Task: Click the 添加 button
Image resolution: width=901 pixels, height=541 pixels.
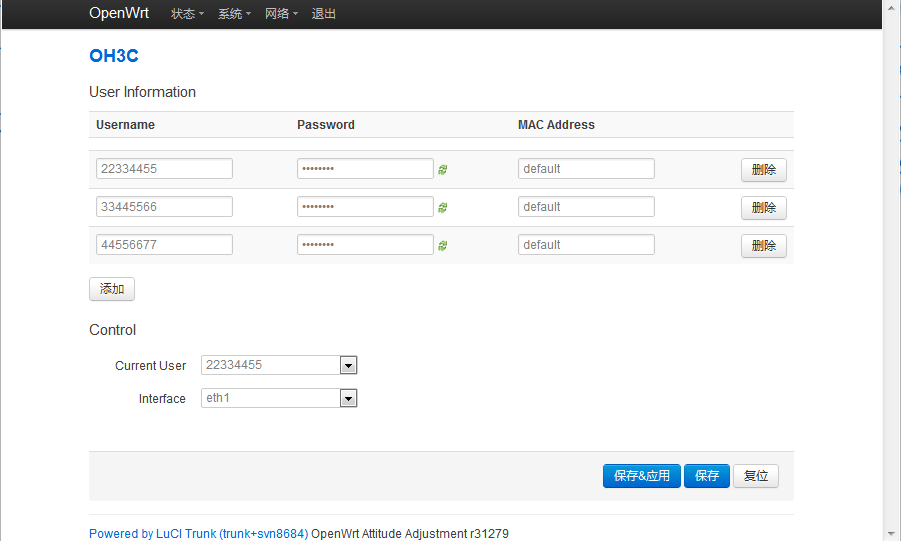Action: 112,289
